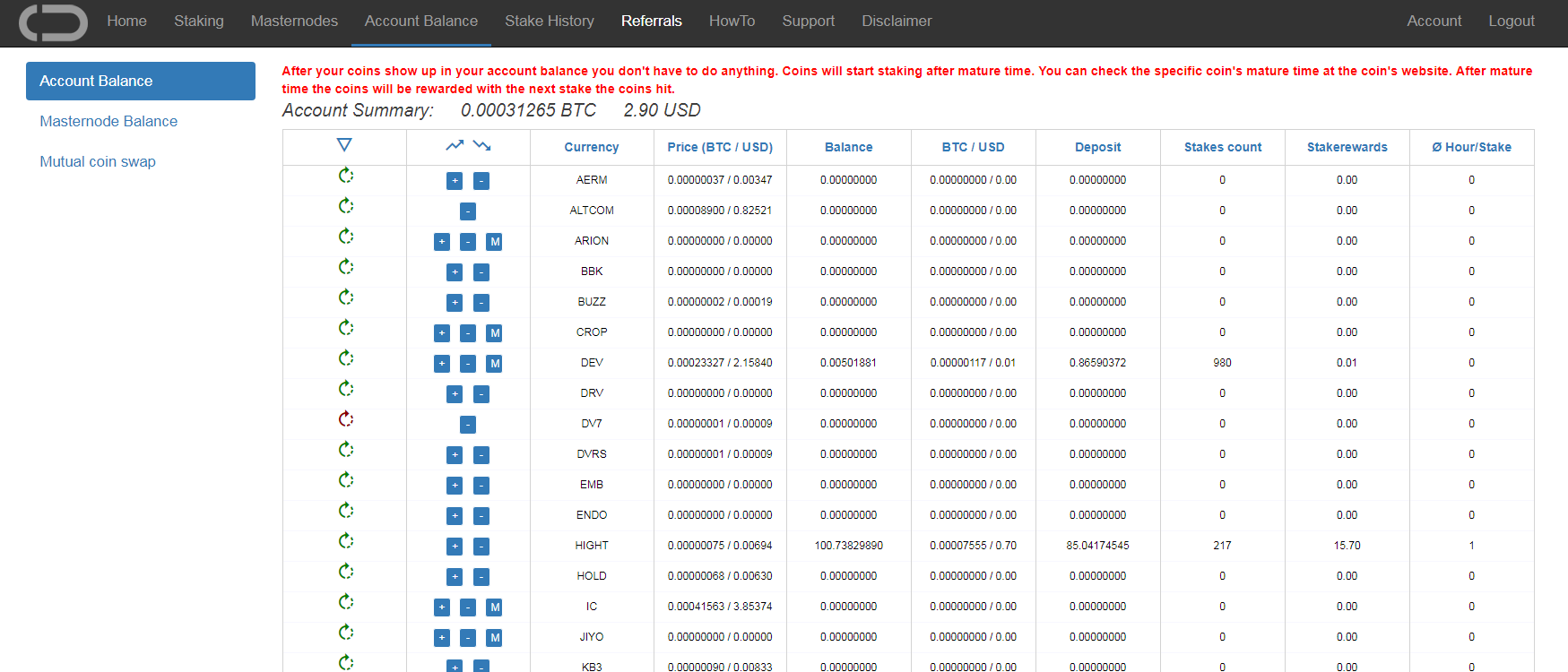Click the plus button for HIGHT
Screen dimensions: 1568x672
[x=455, y=547]
